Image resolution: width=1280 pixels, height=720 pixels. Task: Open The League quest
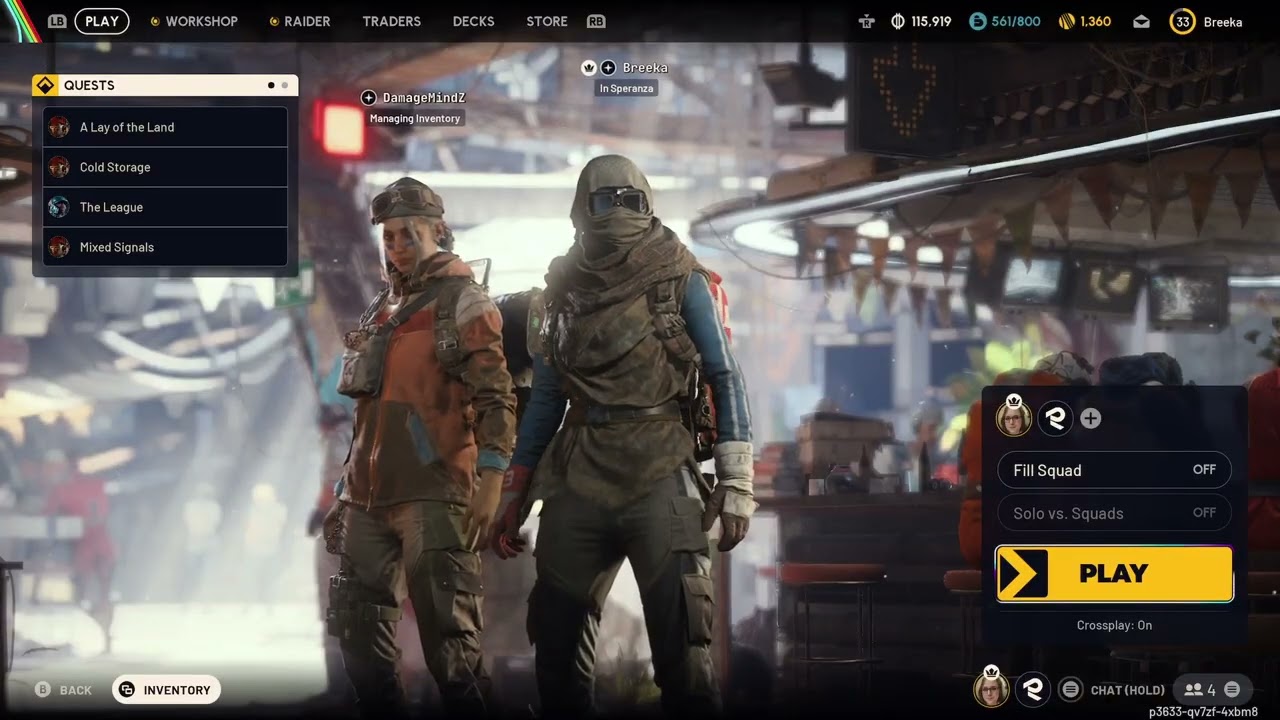coord(165,207)
